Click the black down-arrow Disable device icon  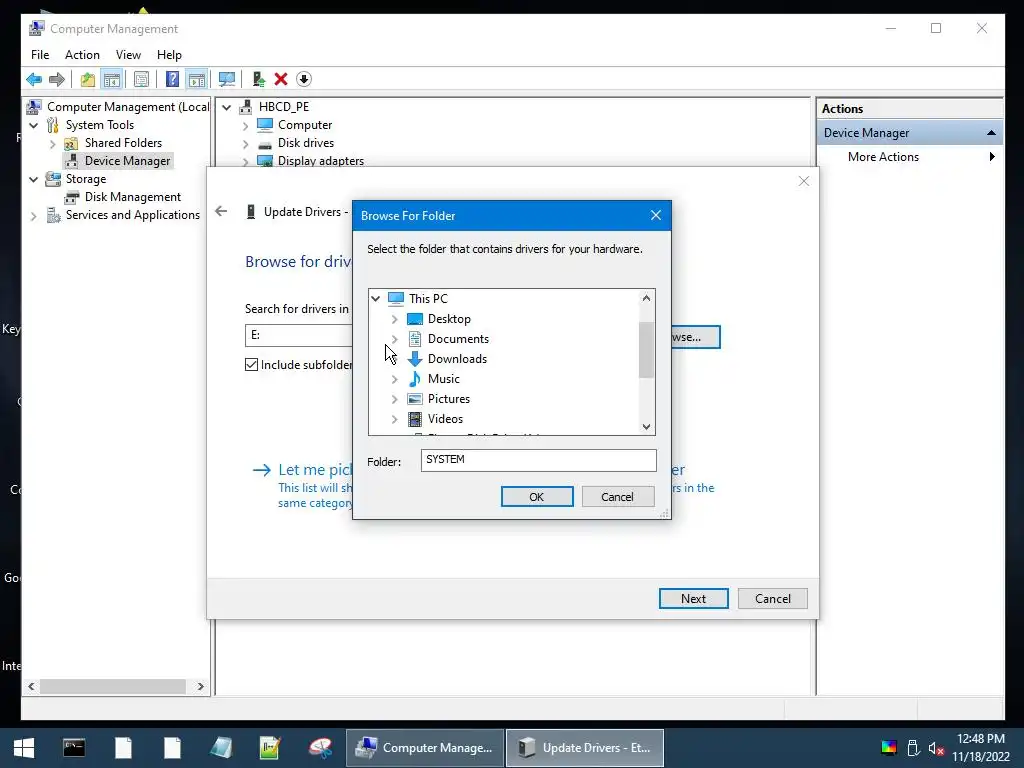pos(304,80)
